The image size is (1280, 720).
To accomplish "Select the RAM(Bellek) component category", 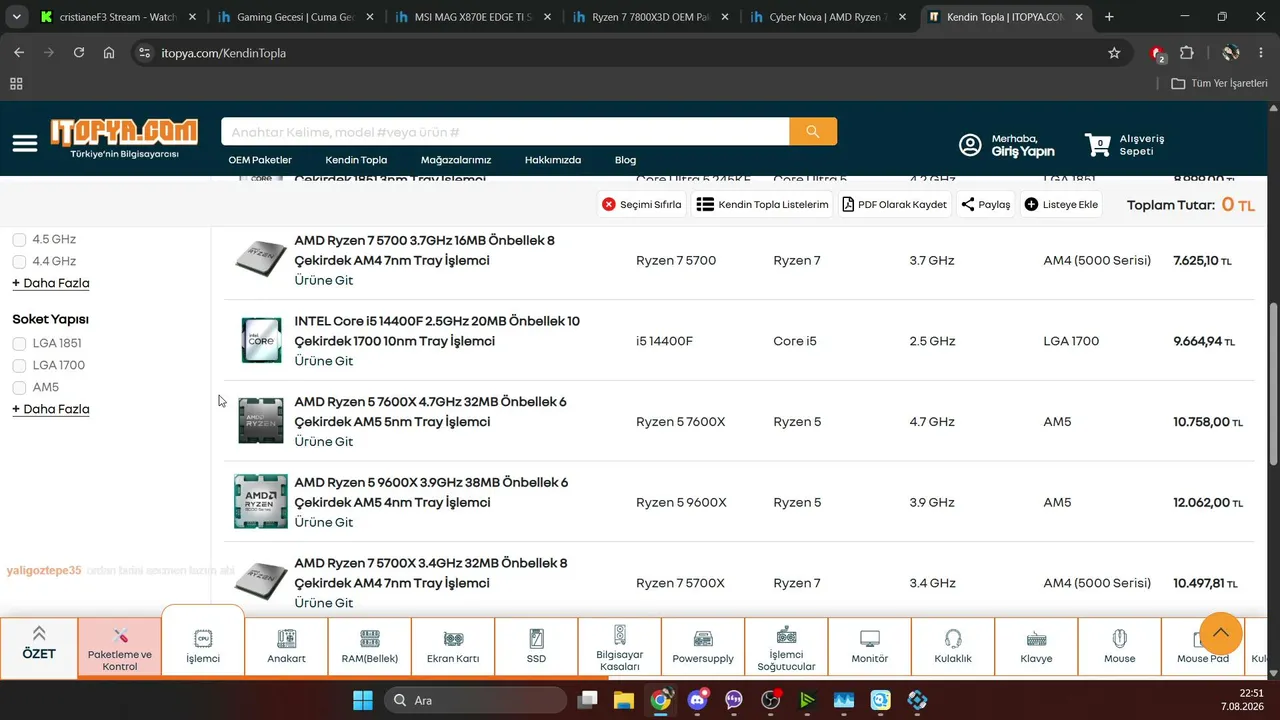I will [x=370, y=647].
